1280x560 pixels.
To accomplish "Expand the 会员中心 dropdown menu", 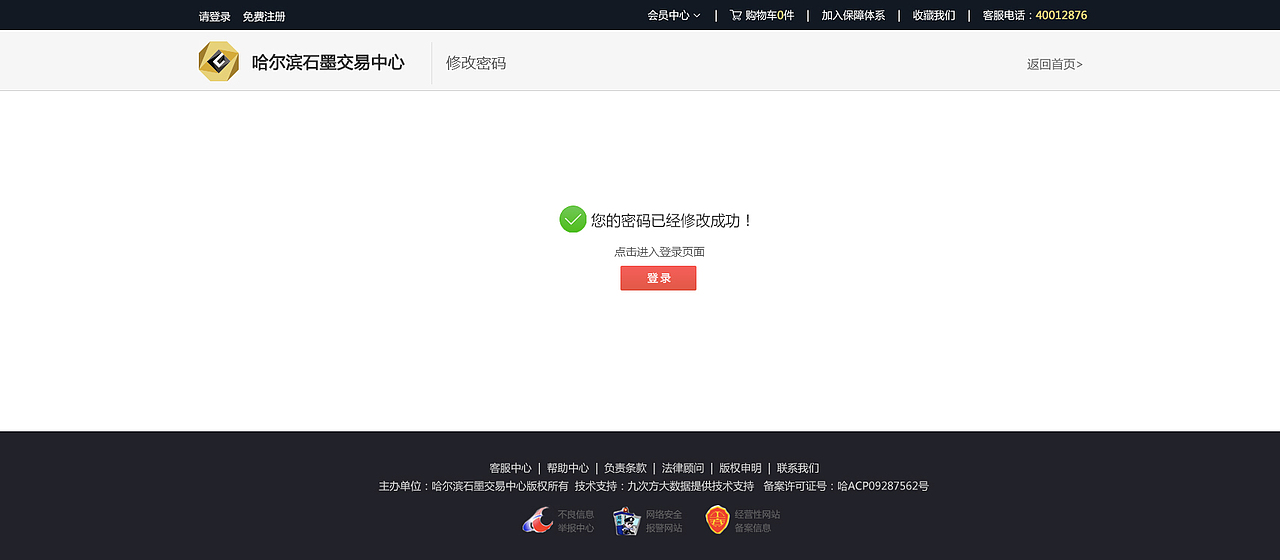I will (x=674, y=15).
